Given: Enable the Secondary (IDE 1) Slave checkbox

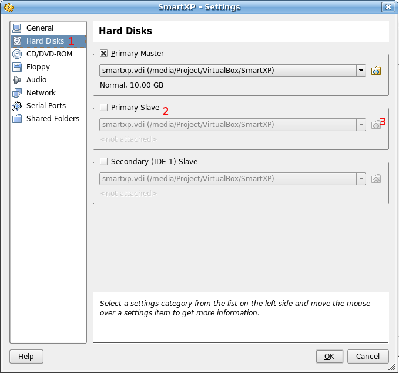Looking at the screenshot, I should pos(104,162).
